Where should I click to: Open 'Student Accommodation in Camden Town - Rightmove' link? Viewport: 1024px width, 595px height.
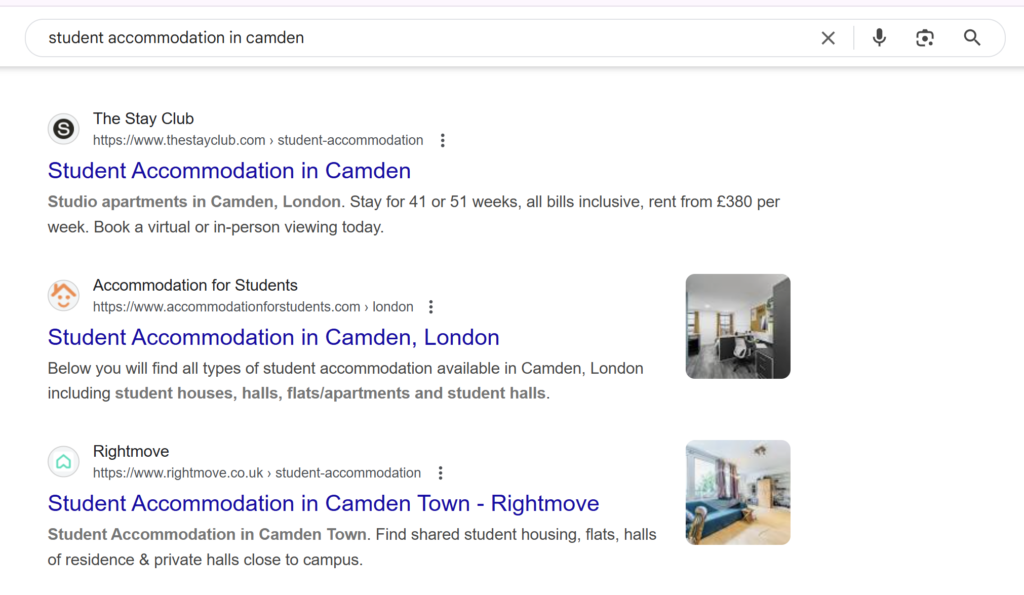(323, 503)
